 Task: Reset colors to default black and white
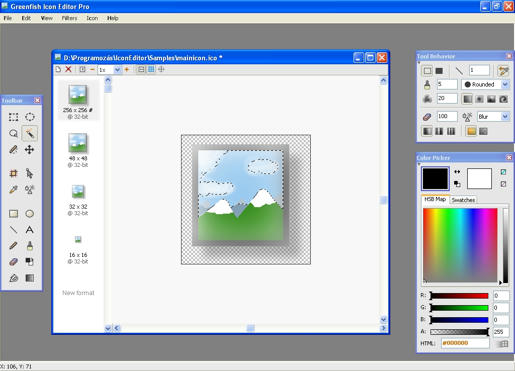click(457, 184)
